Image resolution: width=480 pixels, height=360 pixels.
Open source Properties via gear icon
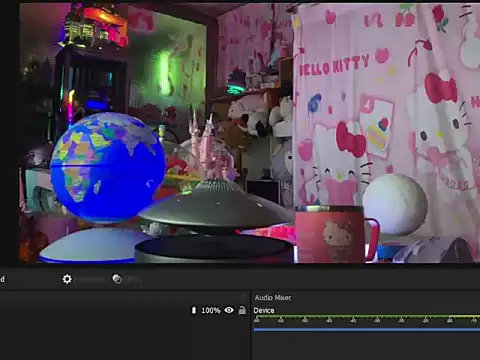click(x=67, y=279)
